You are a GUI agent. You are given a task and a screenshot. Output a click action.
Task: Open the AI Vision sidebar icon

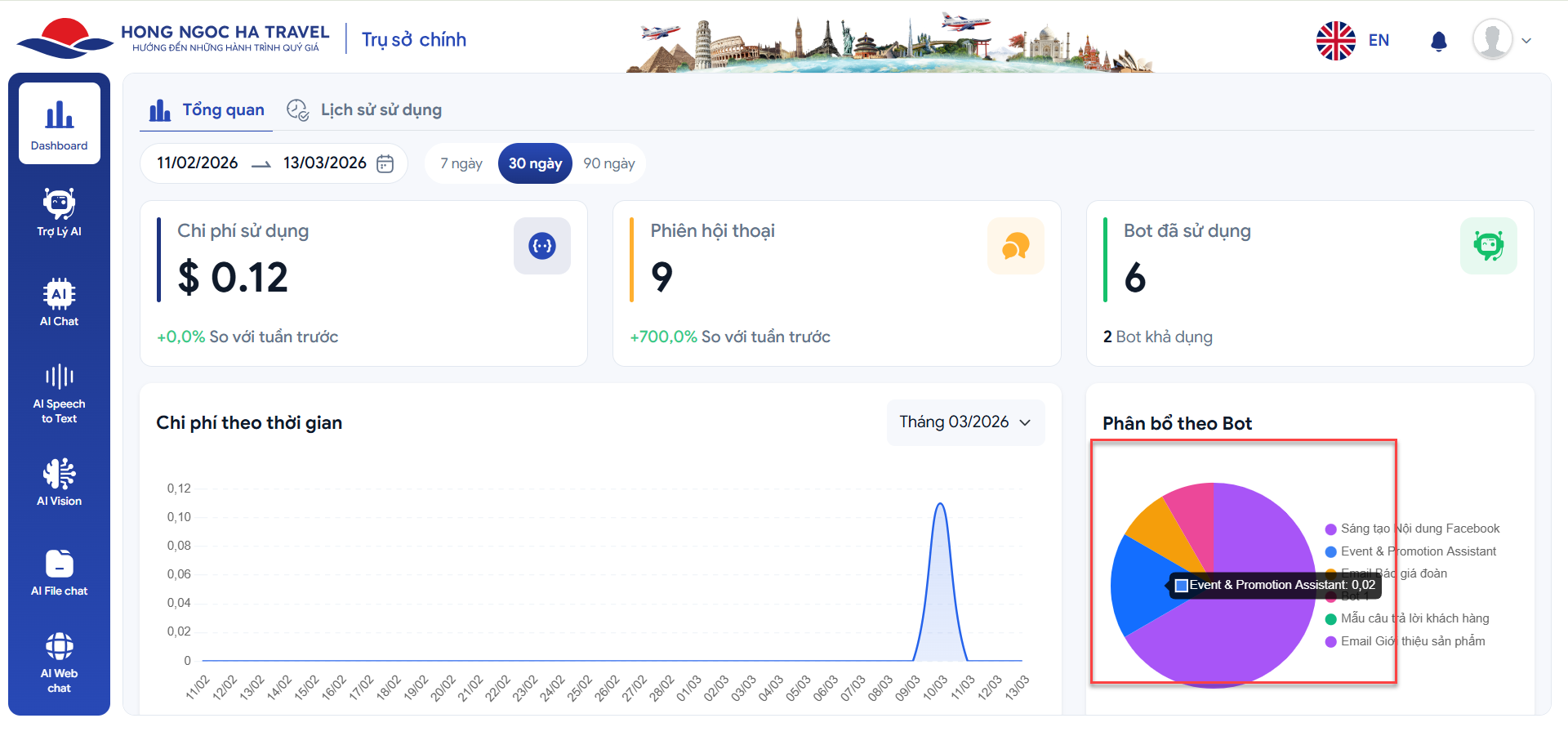[x=60, y=482]
